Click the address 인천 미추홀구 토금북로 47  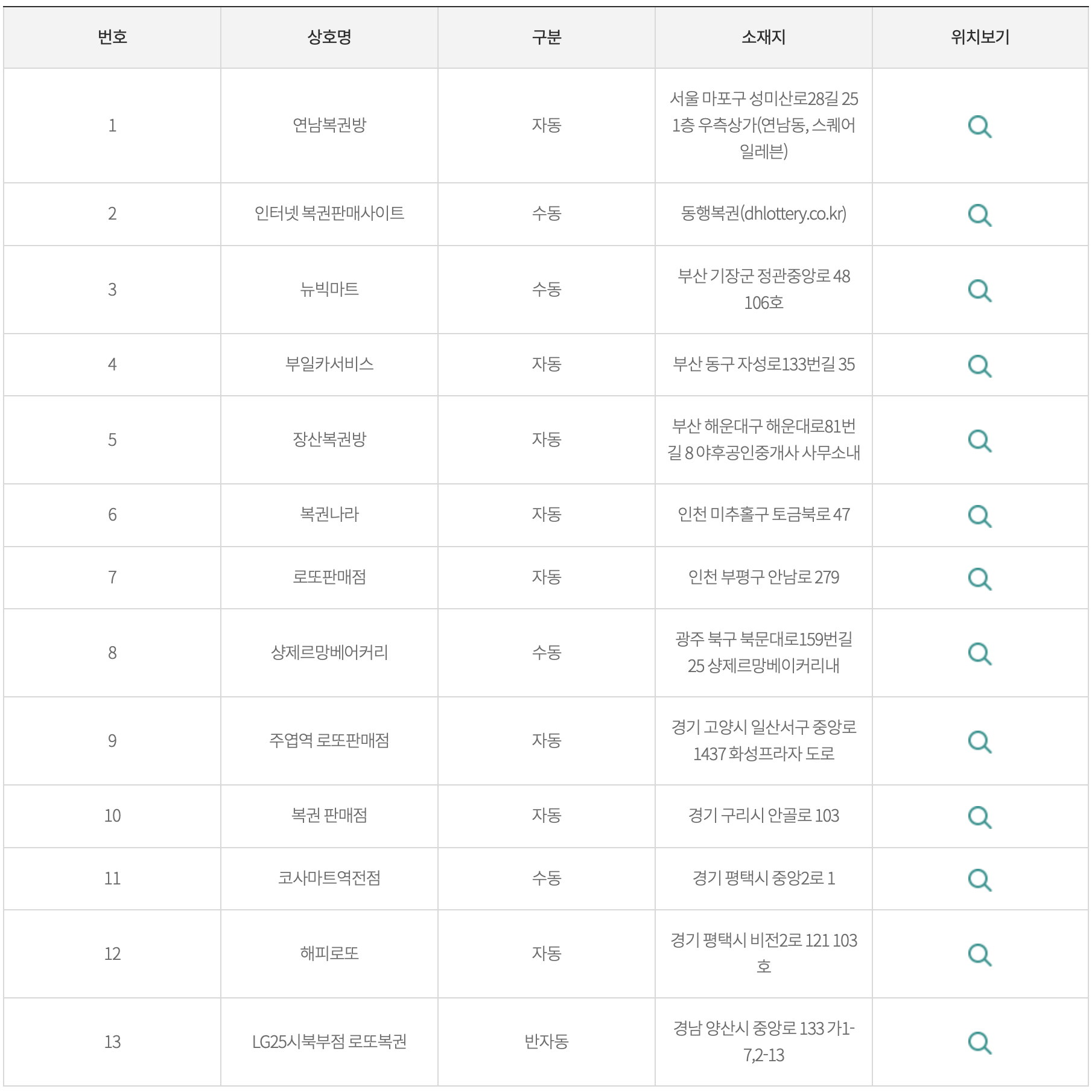764,514
